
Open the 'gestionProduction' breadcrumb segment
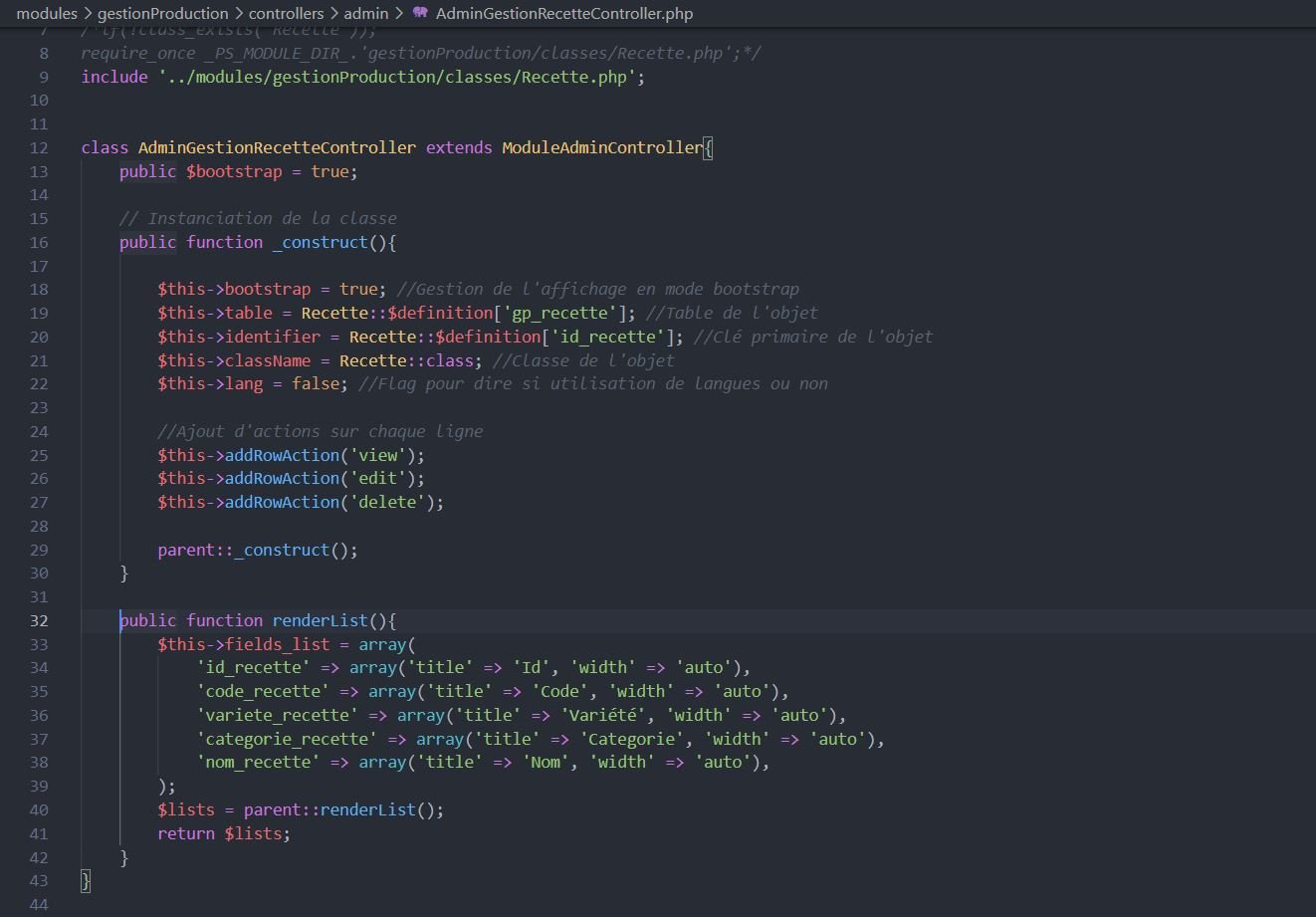(162, 14)
